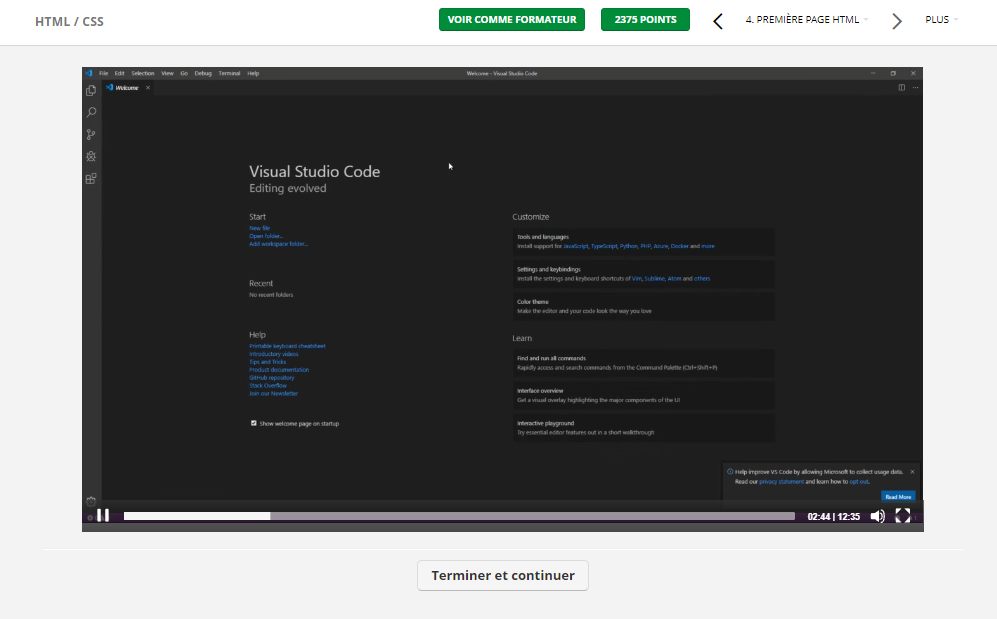Screen dimensions: 997x619
Task: Click 'Join our Newsletter' link
Action: click(x=273, y=393)
